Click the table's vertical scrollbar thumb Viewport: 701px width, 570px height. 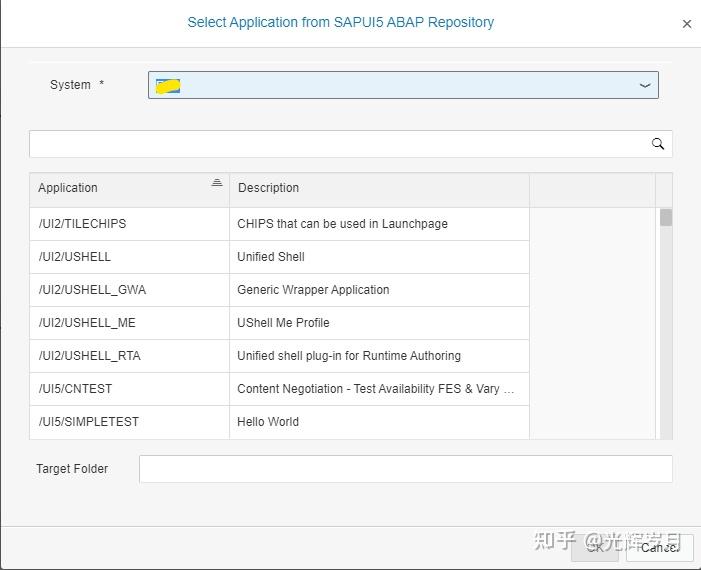click(x=666, y=218)
